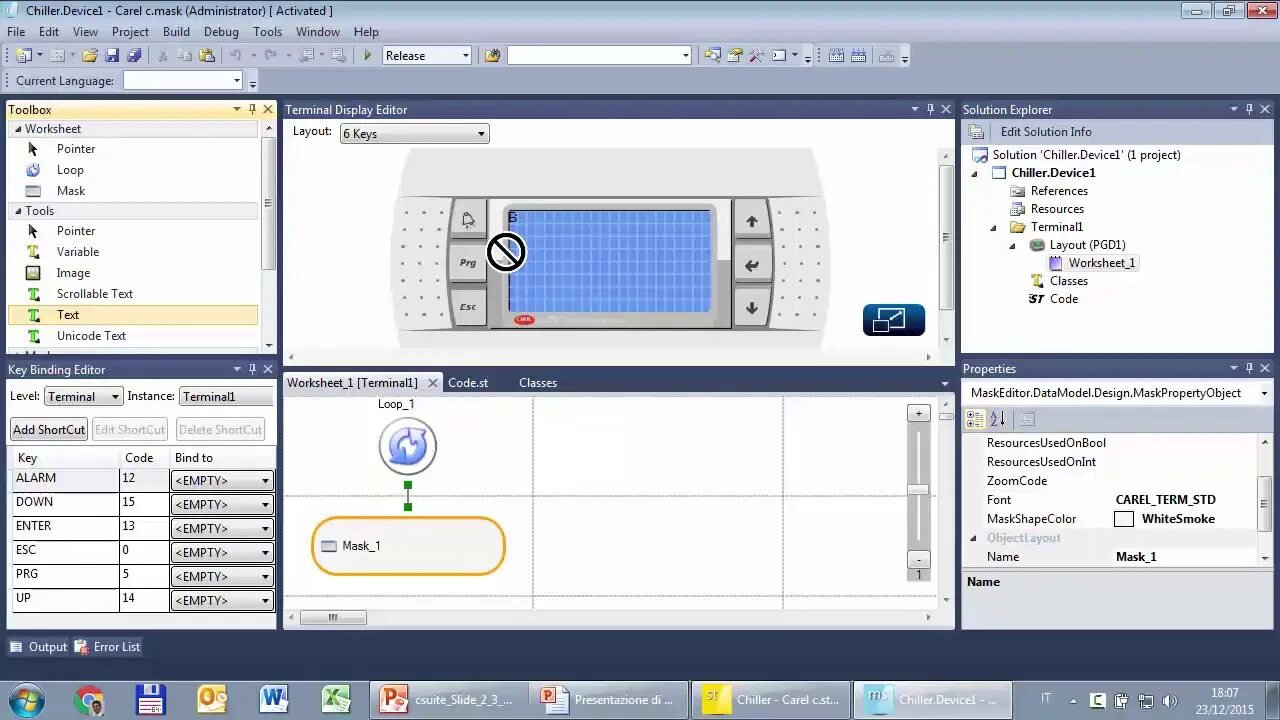Select the Code item in Solution Explorer
The height and width of the screenshot is (720, 1280).
[1064, 299]
